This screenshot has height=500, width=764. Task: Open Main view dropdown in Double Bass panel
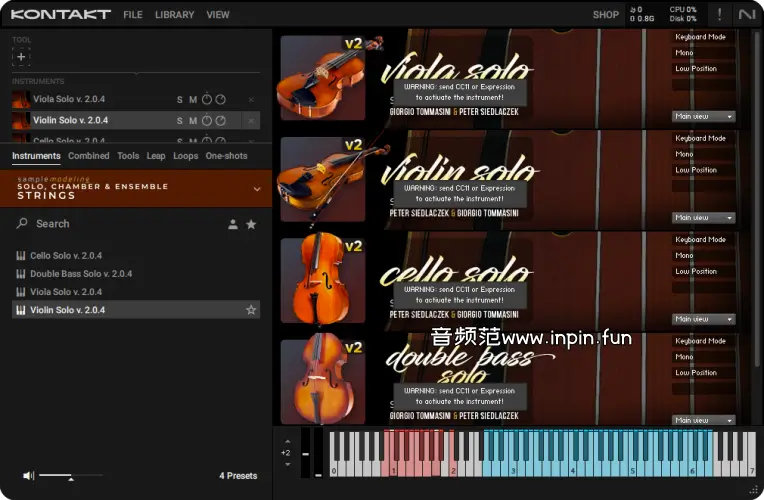click(x=704, y=420)
